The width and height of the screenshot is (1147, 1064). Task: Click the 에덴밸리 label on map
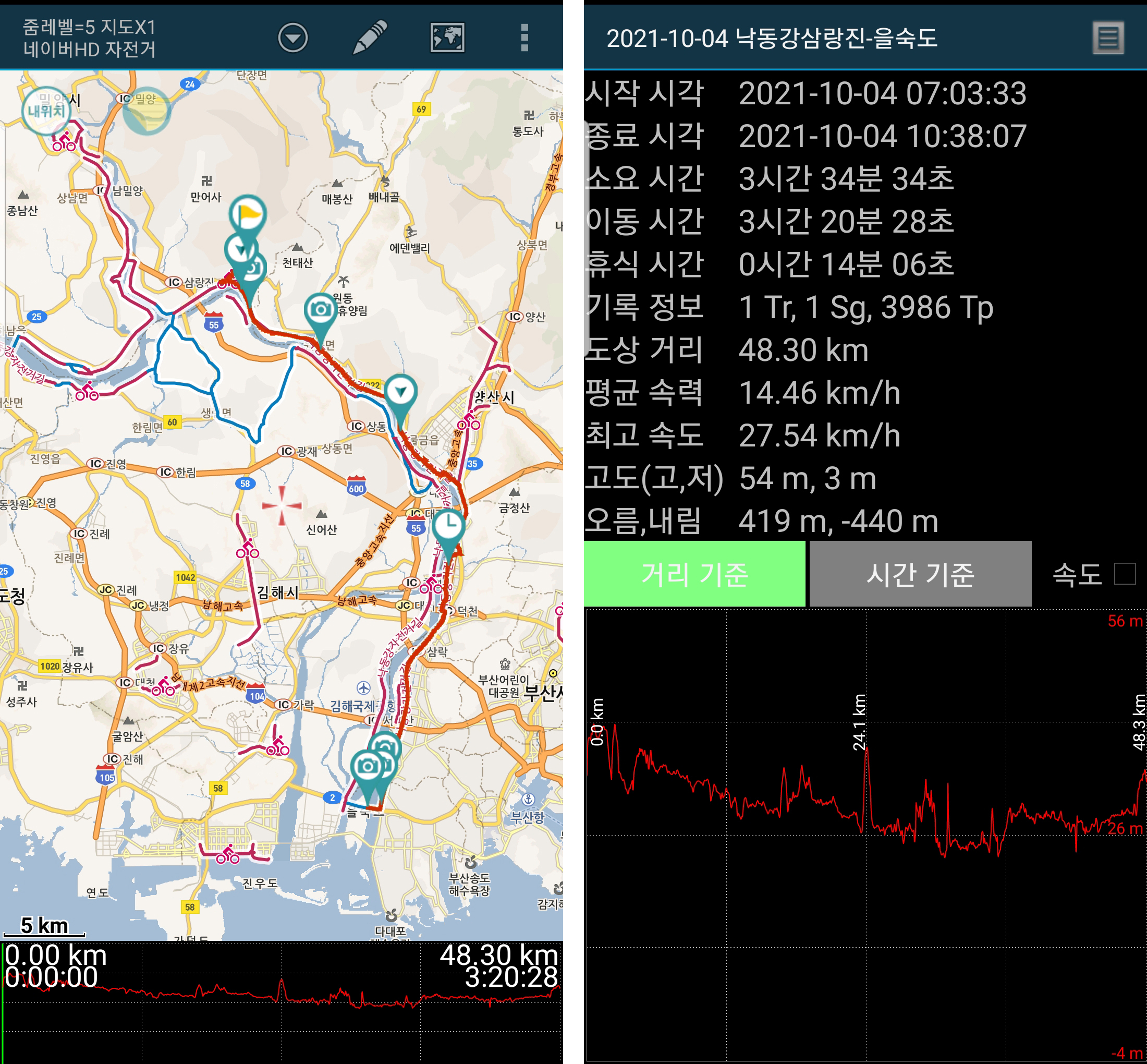point(409,248)
